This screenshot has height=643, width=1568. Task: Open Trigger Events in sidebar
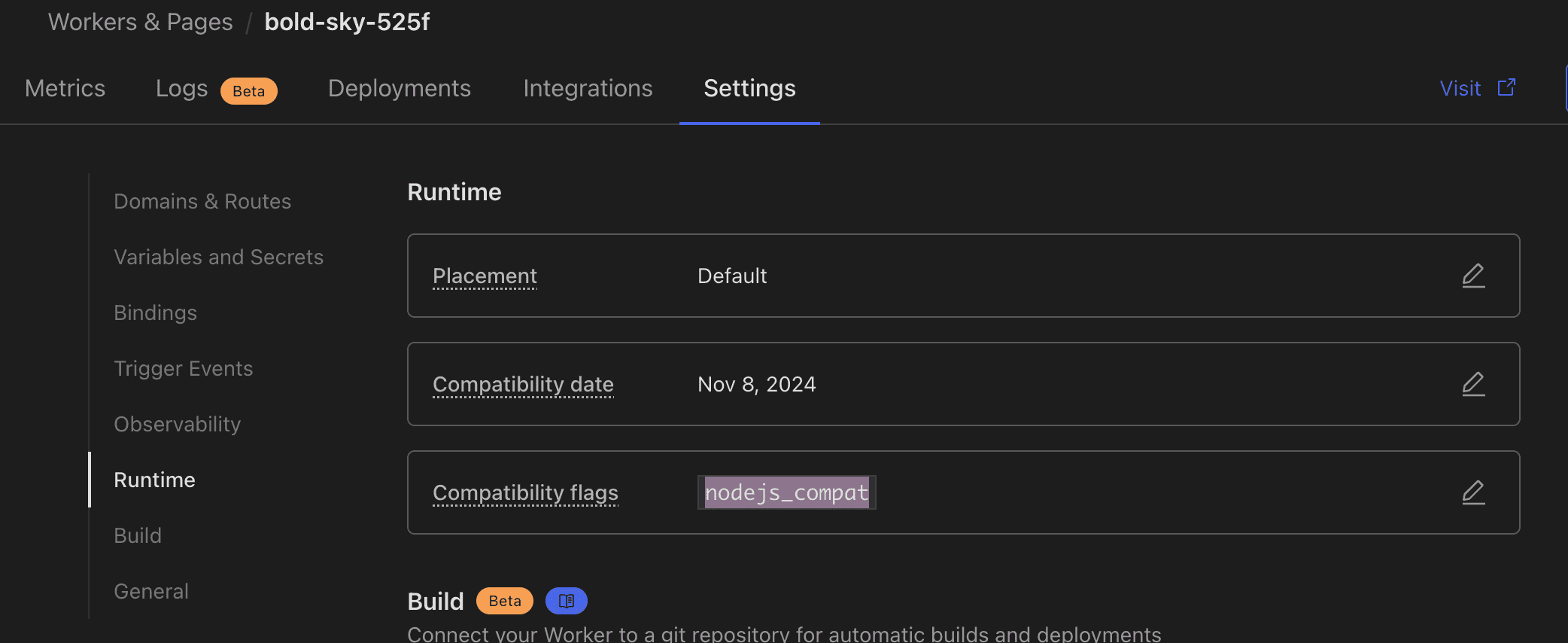pyautogui.click(x=183, y=368)
